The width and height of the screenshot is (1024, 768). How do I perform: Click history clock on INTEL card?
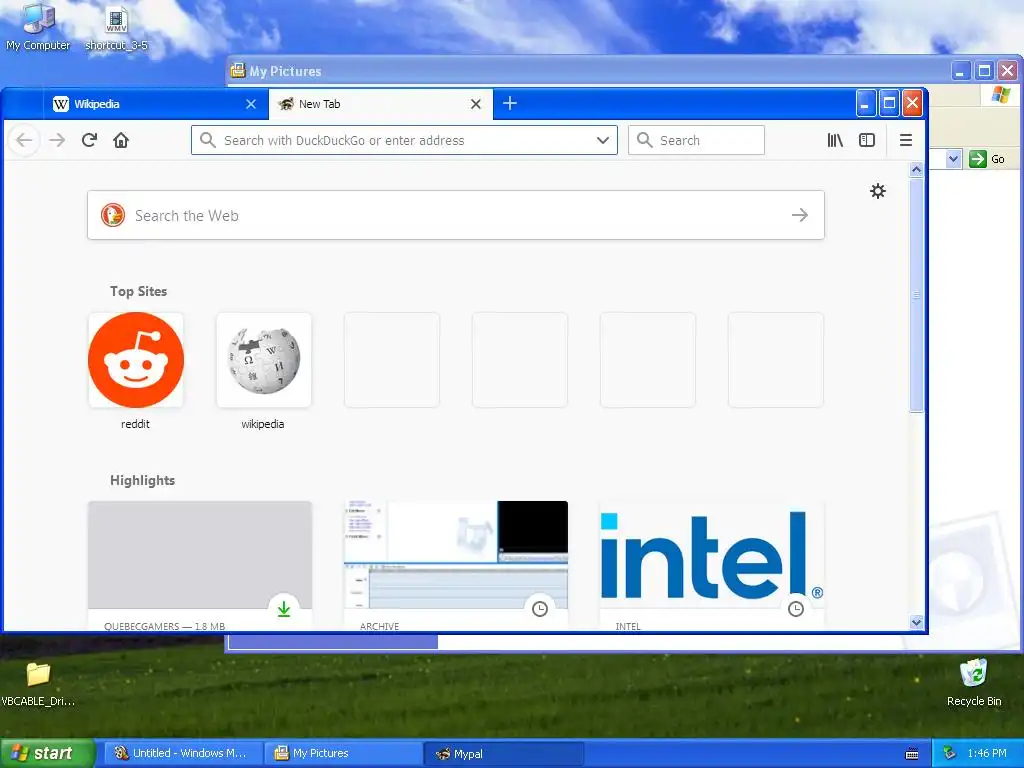[x=795, y=609]
